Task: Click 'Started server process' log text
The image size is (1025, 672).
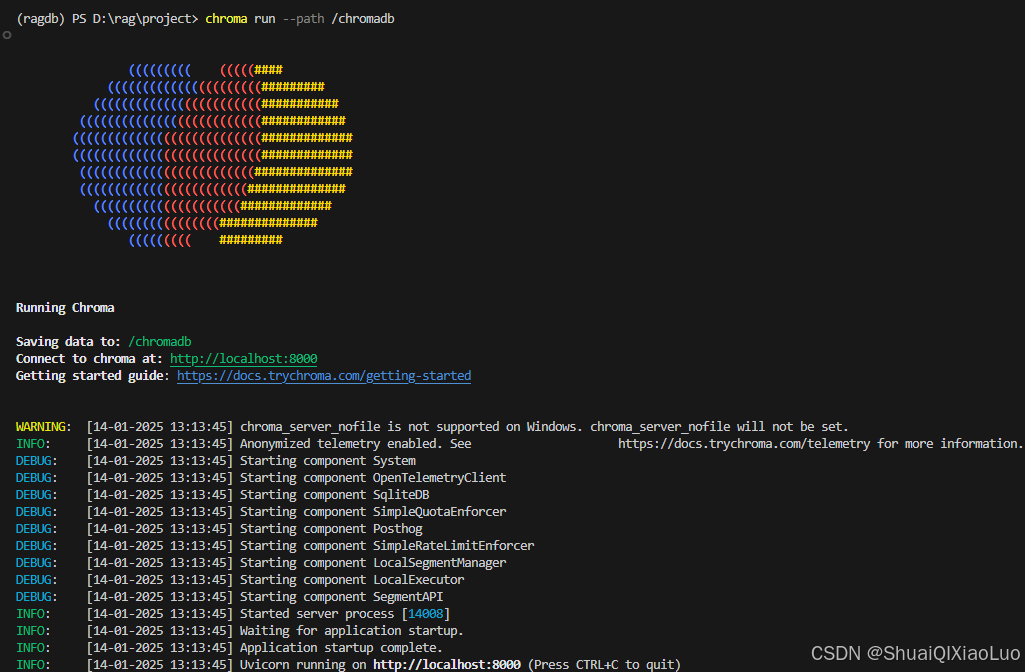Action: point(317,613)
